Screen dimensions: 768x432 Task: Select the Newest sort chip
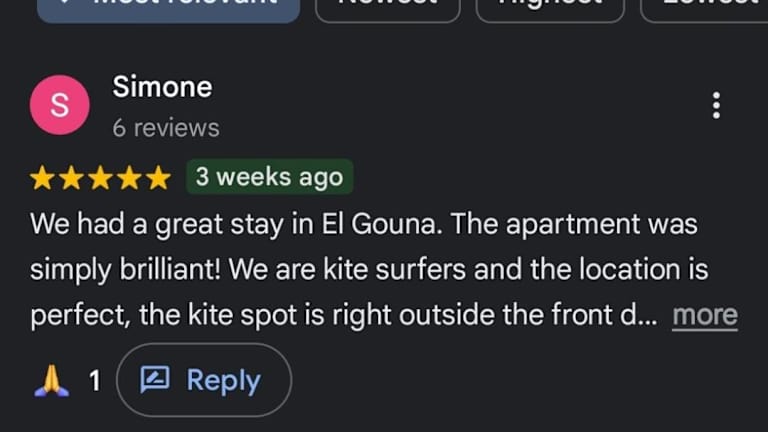click(x=388, y=6)
